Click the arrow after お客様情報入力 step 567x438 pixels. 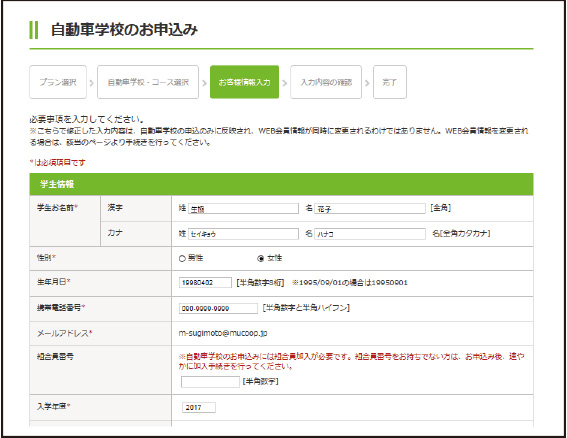(x=285, y=83)
